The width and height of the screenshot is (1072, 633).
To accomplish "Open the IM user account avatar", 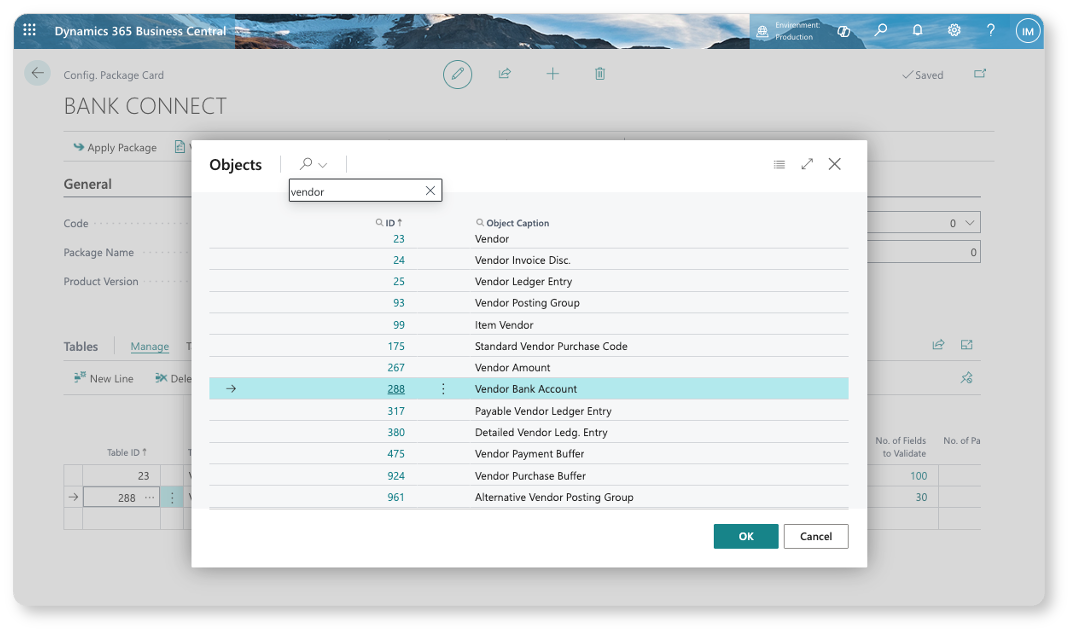I will 1028,31.
